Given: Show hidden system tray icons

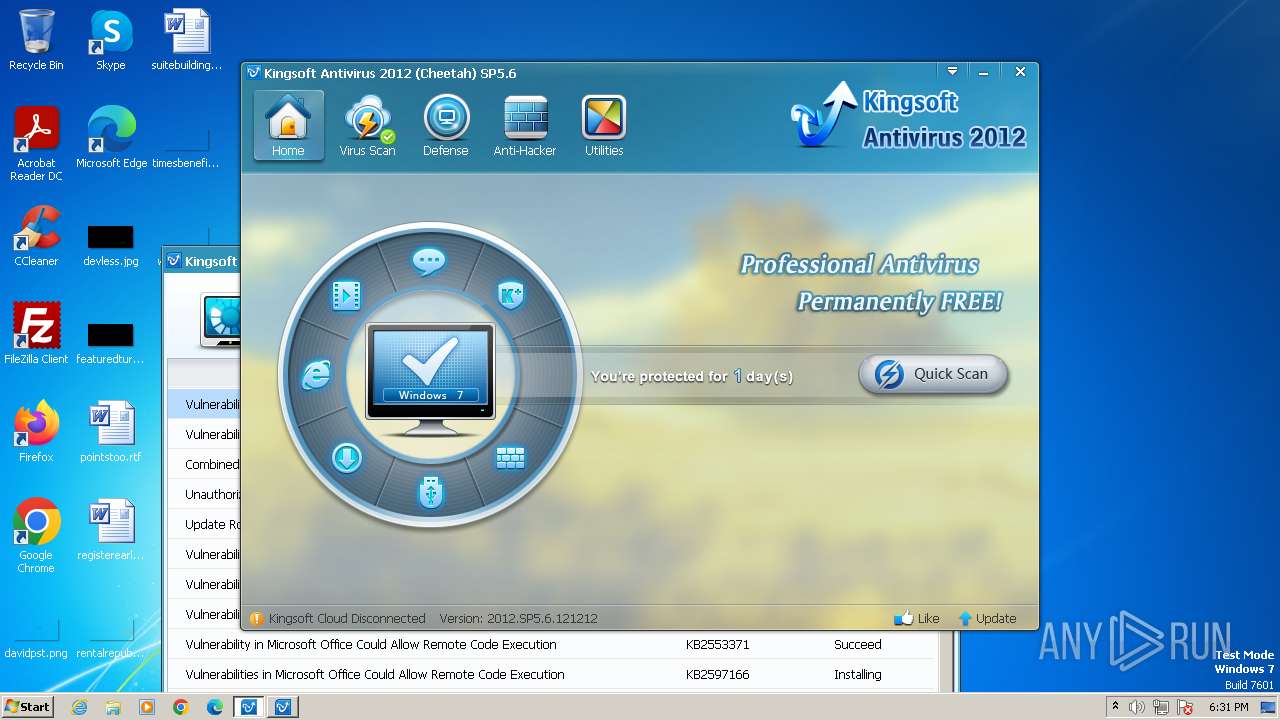Looking at the screenshot, I should pyautogui.click(x=1116, y=707).
